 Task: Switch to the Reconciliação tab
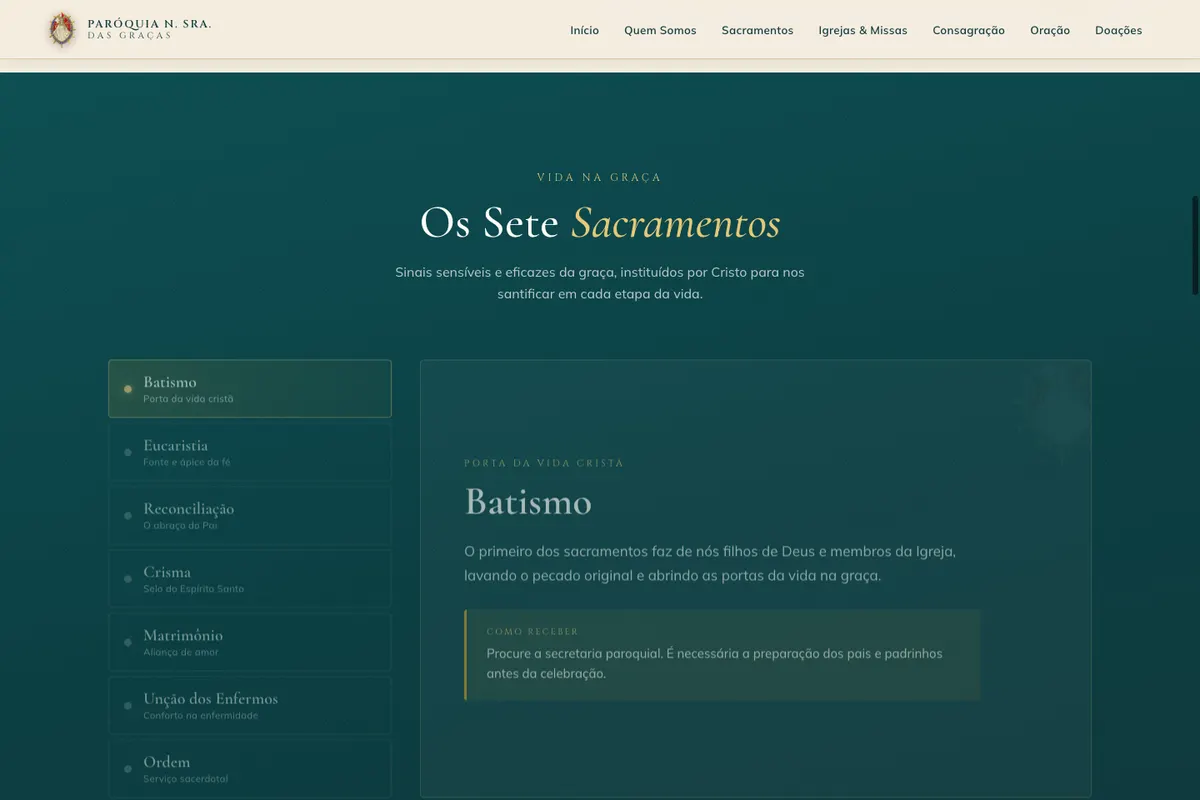click(x=250, y=515)
